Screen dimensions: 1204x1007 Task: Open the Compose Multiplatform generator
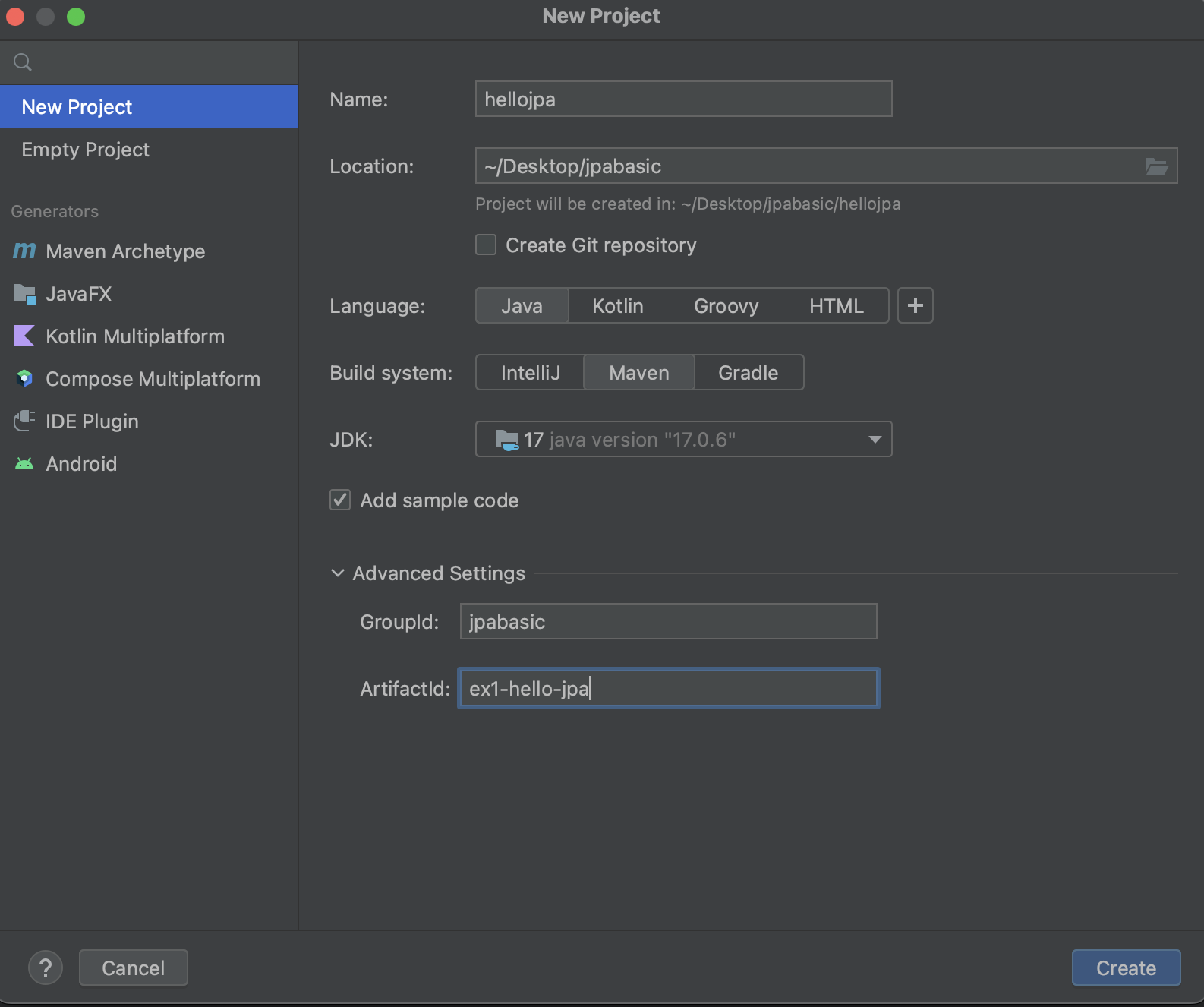coord(149,378)
